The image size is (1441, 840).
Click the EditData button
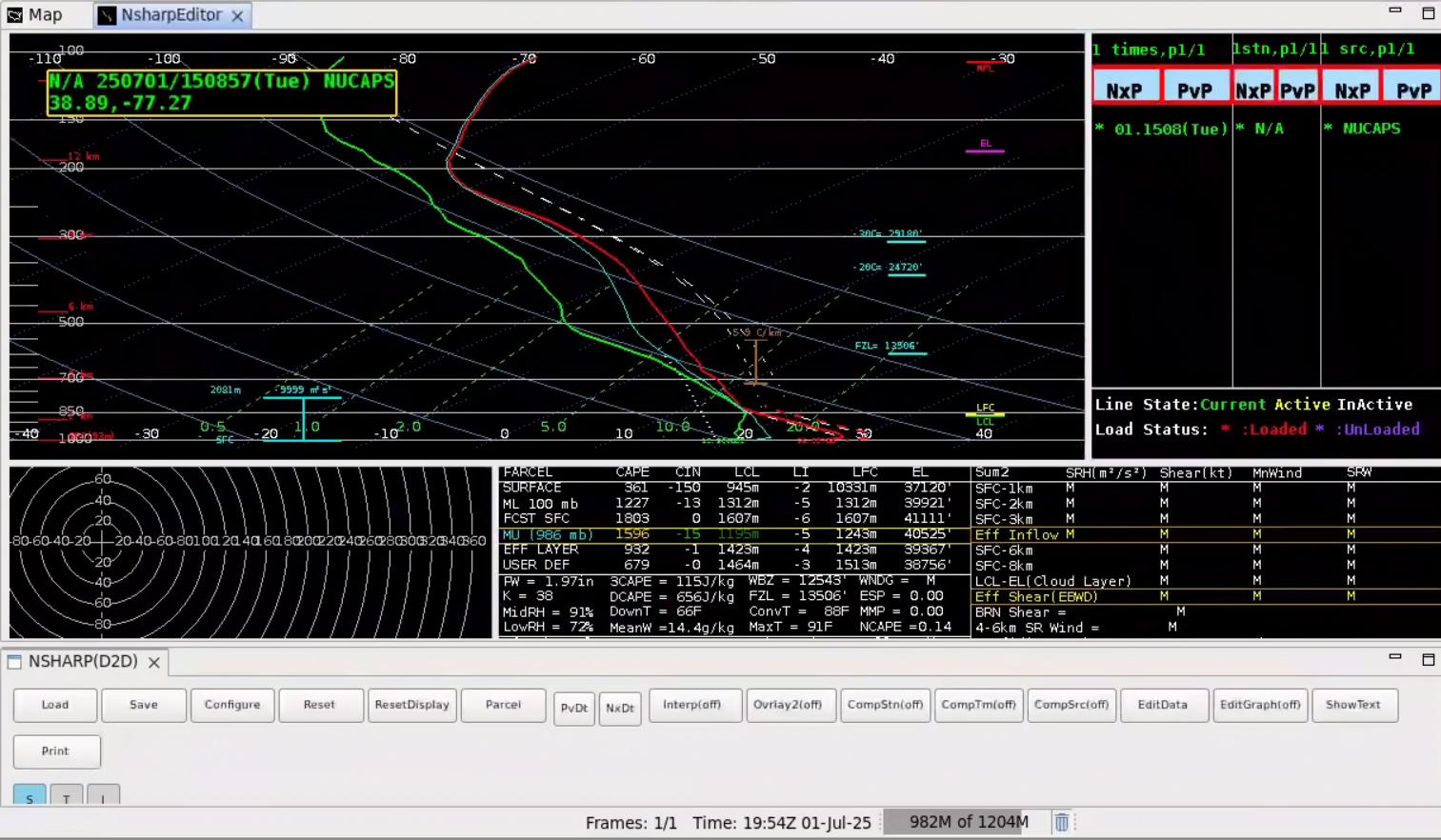[1164, 705]
